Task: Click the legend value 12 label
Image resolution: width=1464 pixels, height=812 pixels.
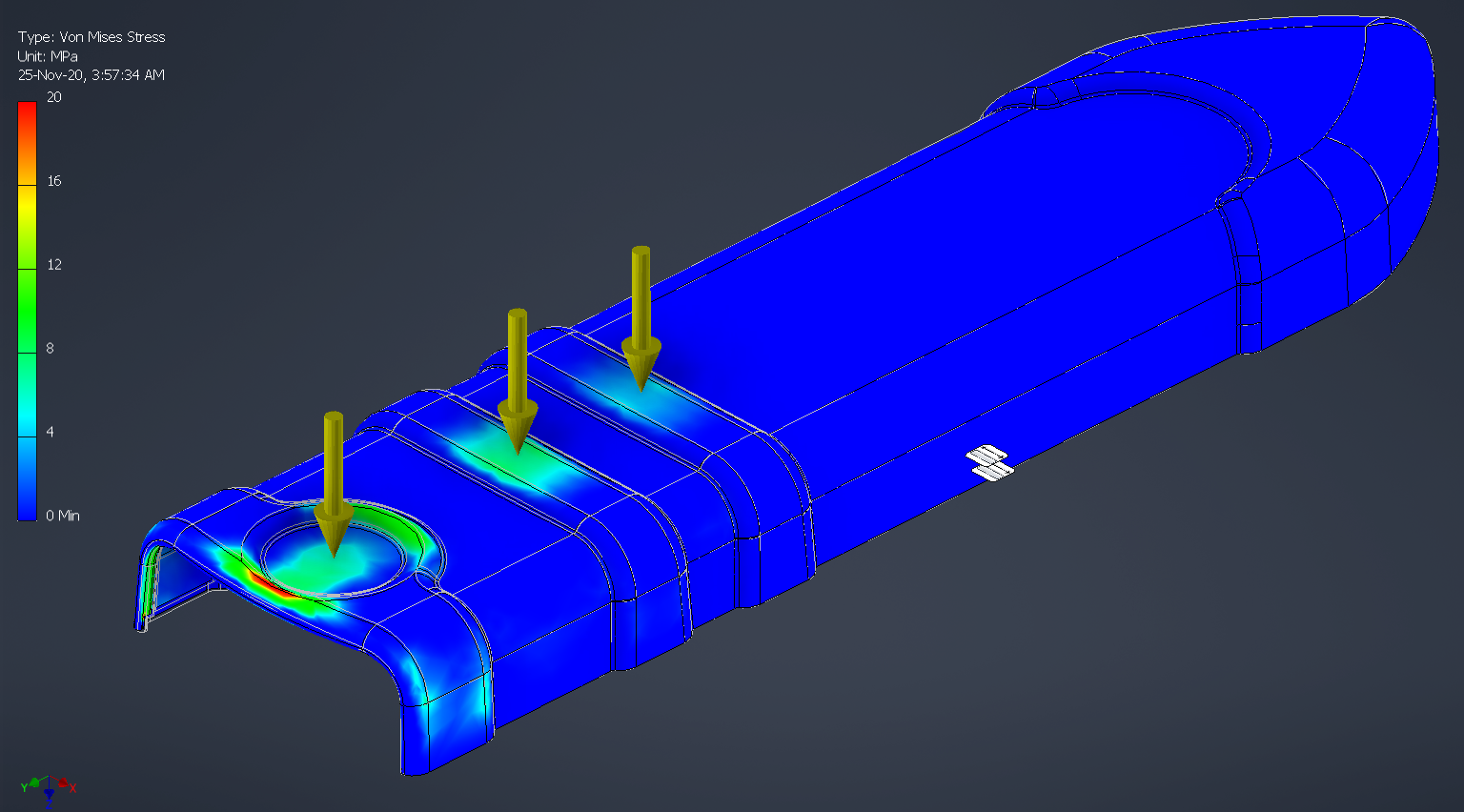Action: [54, 265]
